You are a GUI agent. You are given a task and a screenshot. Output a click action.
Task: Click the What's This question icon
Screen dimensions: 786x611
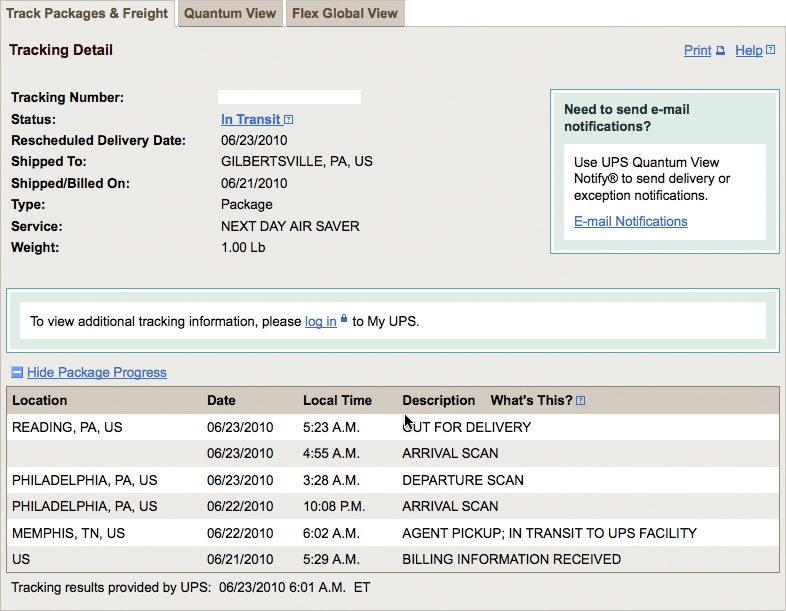click(x=580, y=400)
